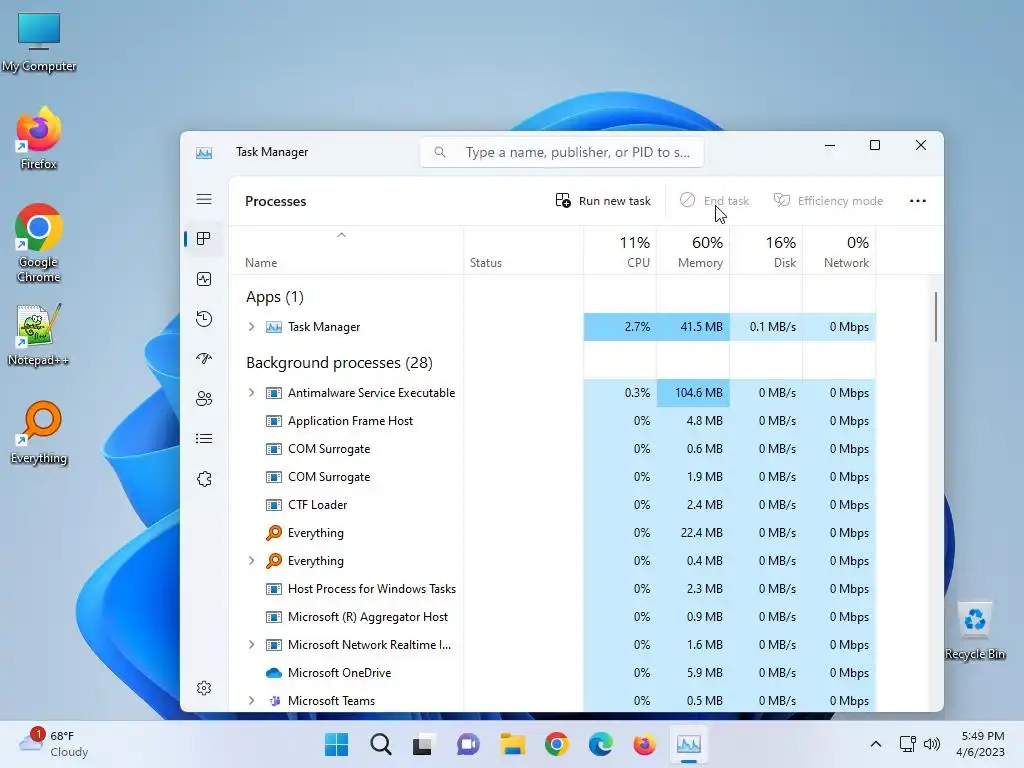1024x768 pixels.
Task: Open the weather widget showing 68°F
Action: point(54,744)
